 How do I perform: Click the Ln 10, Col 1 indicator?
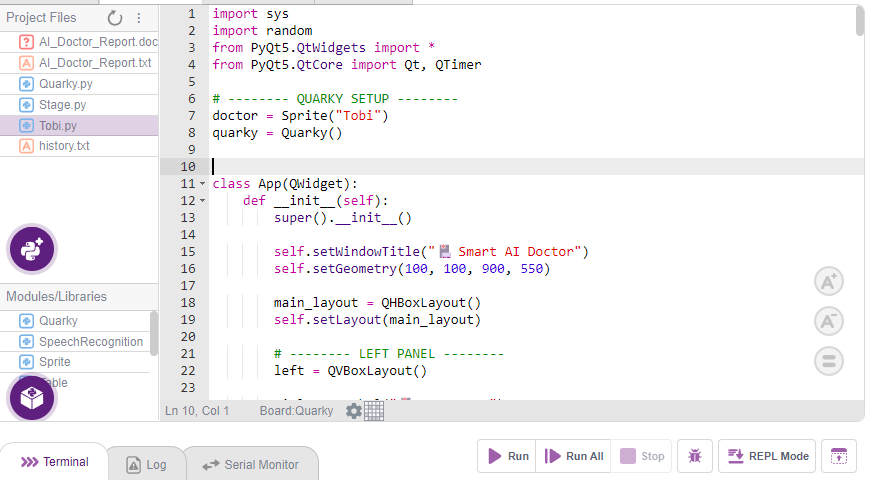(x=197, y=411)
